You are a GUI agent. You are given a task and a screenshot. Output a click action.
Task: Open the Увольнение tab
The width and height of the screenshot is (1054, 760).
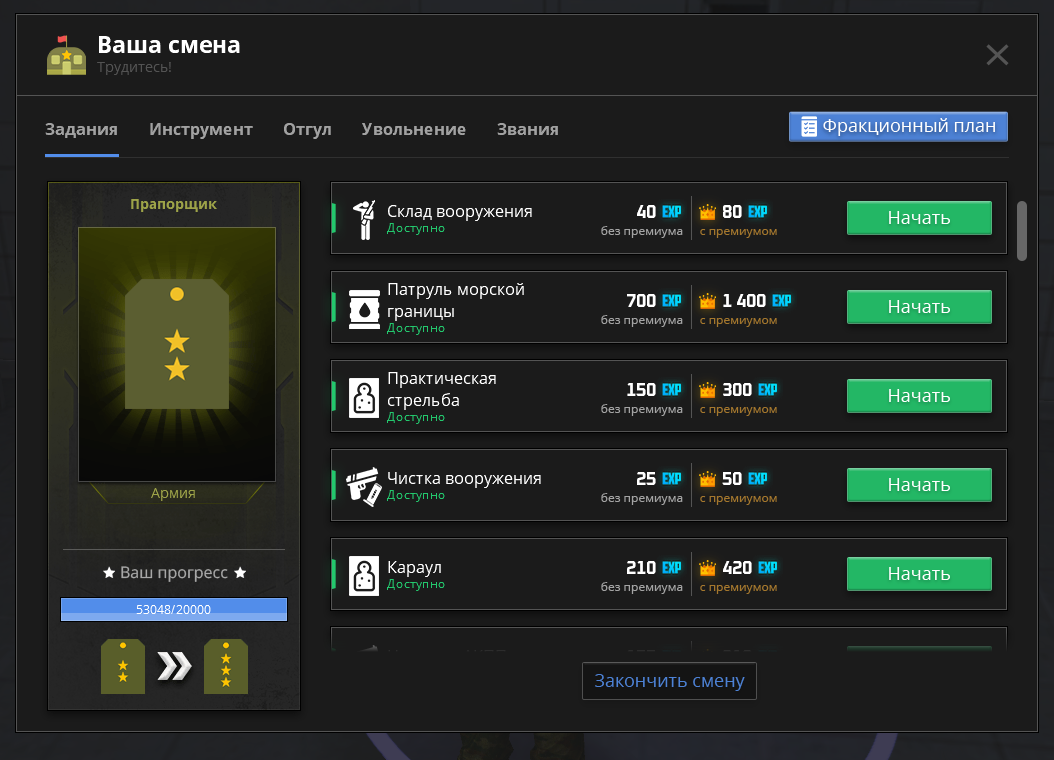(413, 129)
